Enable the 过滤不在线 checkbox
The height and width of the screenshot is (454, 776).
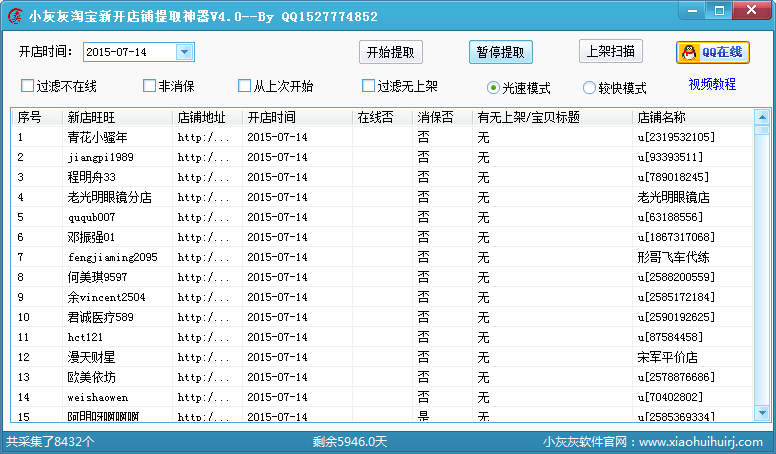(x=28, y=86)
